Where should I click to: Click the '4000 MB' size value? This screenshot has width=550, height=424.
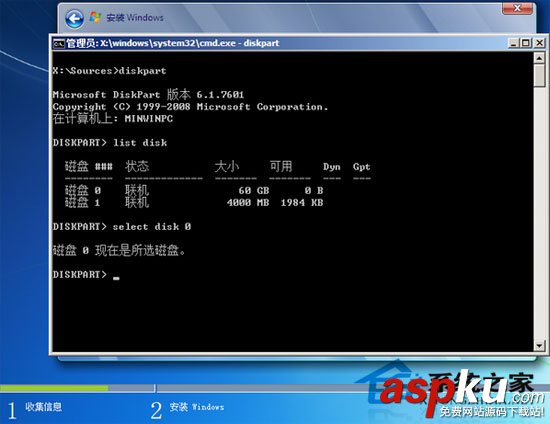tap(248, 203)
